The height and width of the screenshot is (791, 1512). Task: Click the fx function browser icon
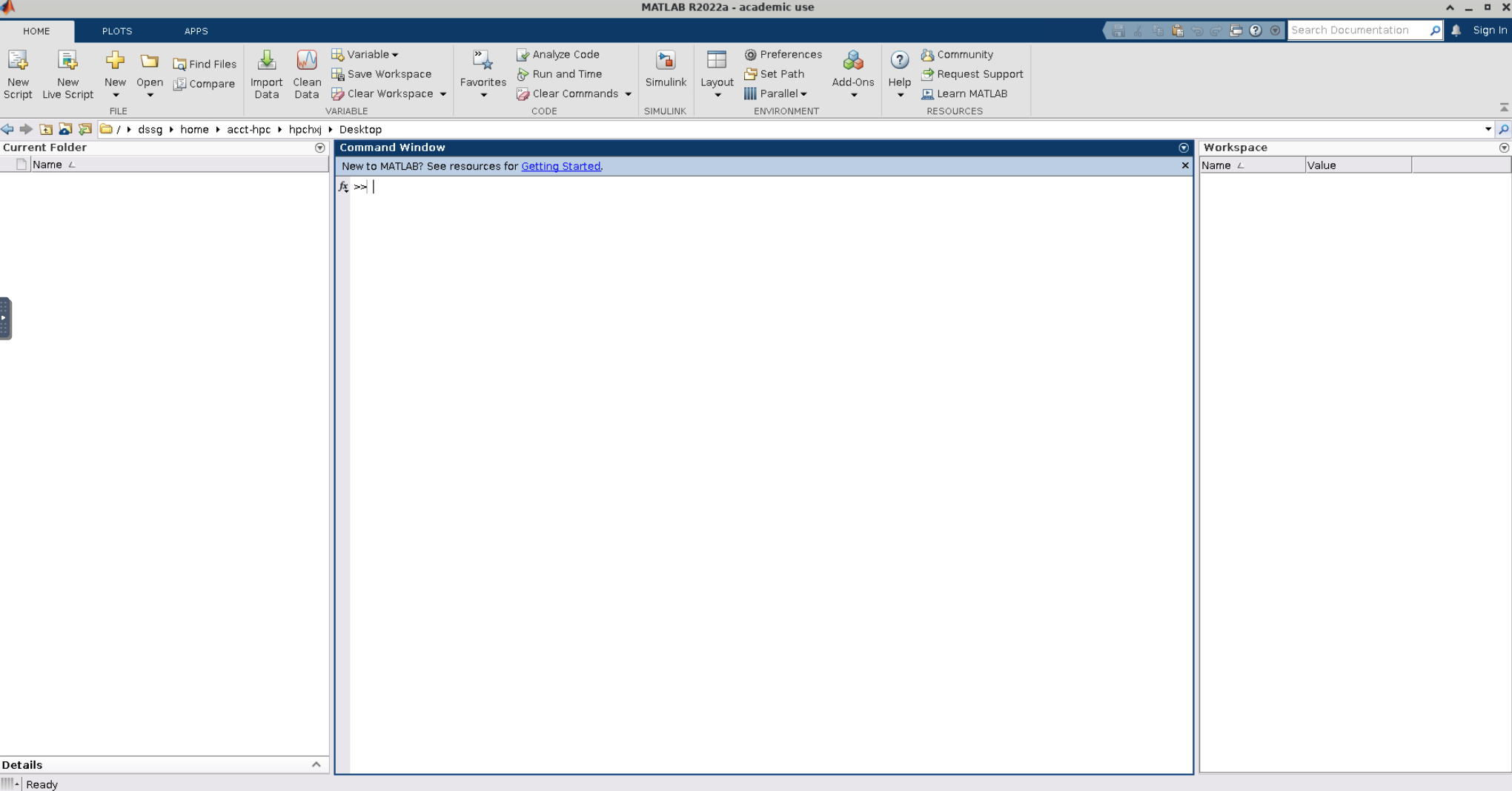(x=343, y=187)
